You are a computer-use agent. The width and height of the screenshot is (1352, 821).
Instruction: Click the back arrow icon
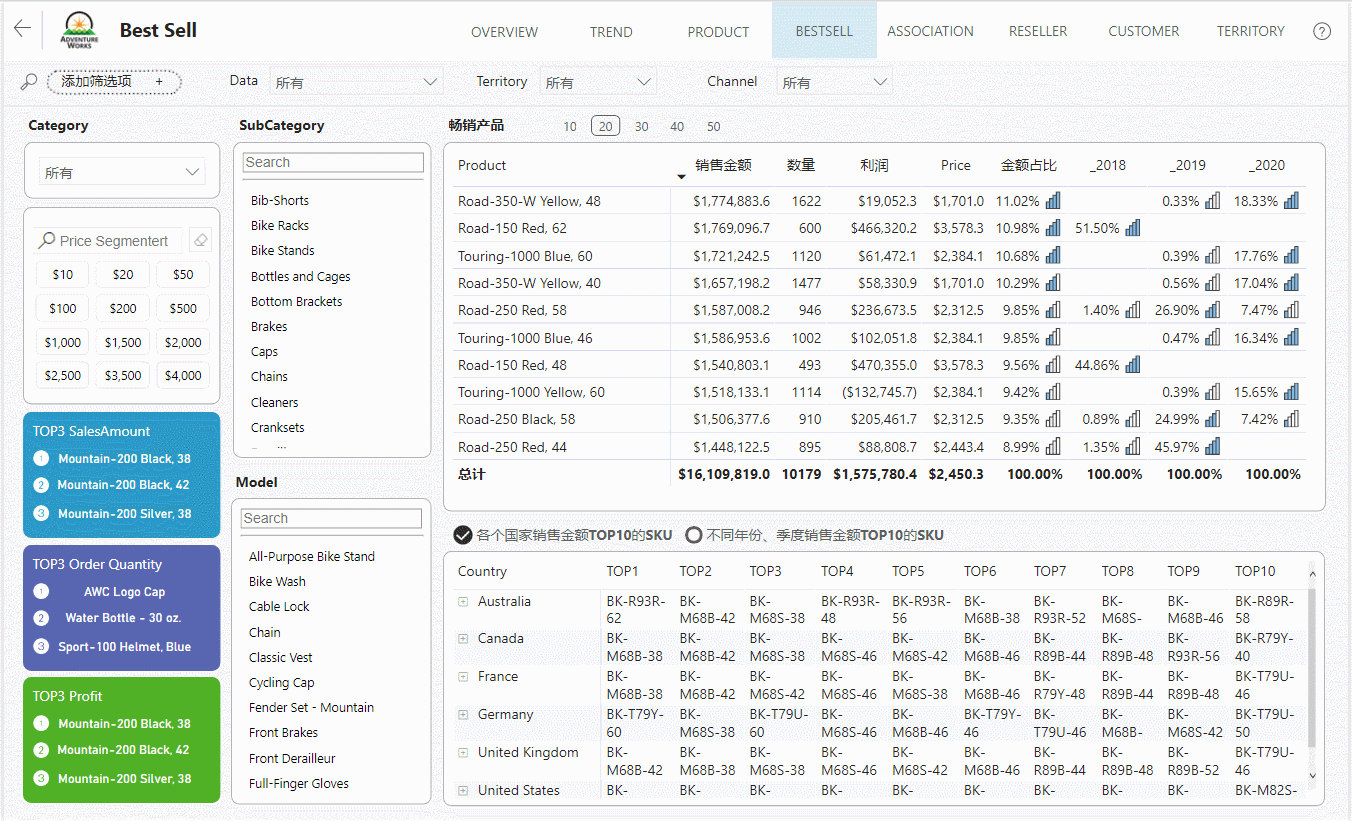[x=22, y=29]
